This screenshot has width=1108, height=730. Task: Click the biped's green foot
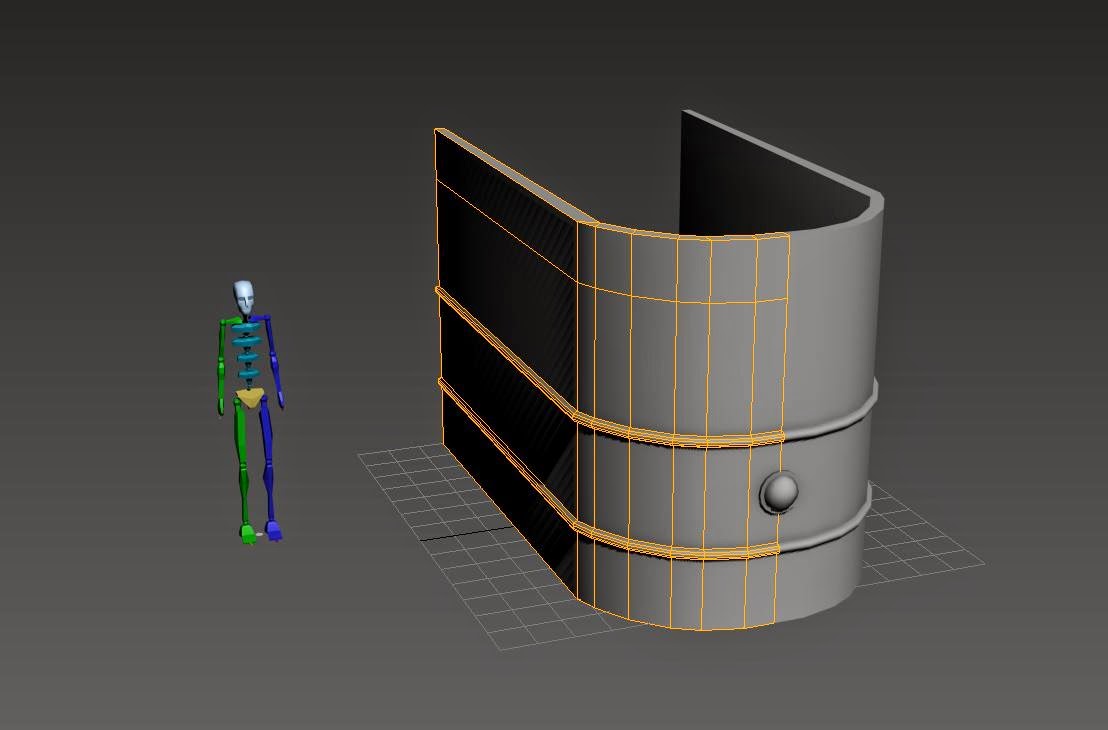249,534
